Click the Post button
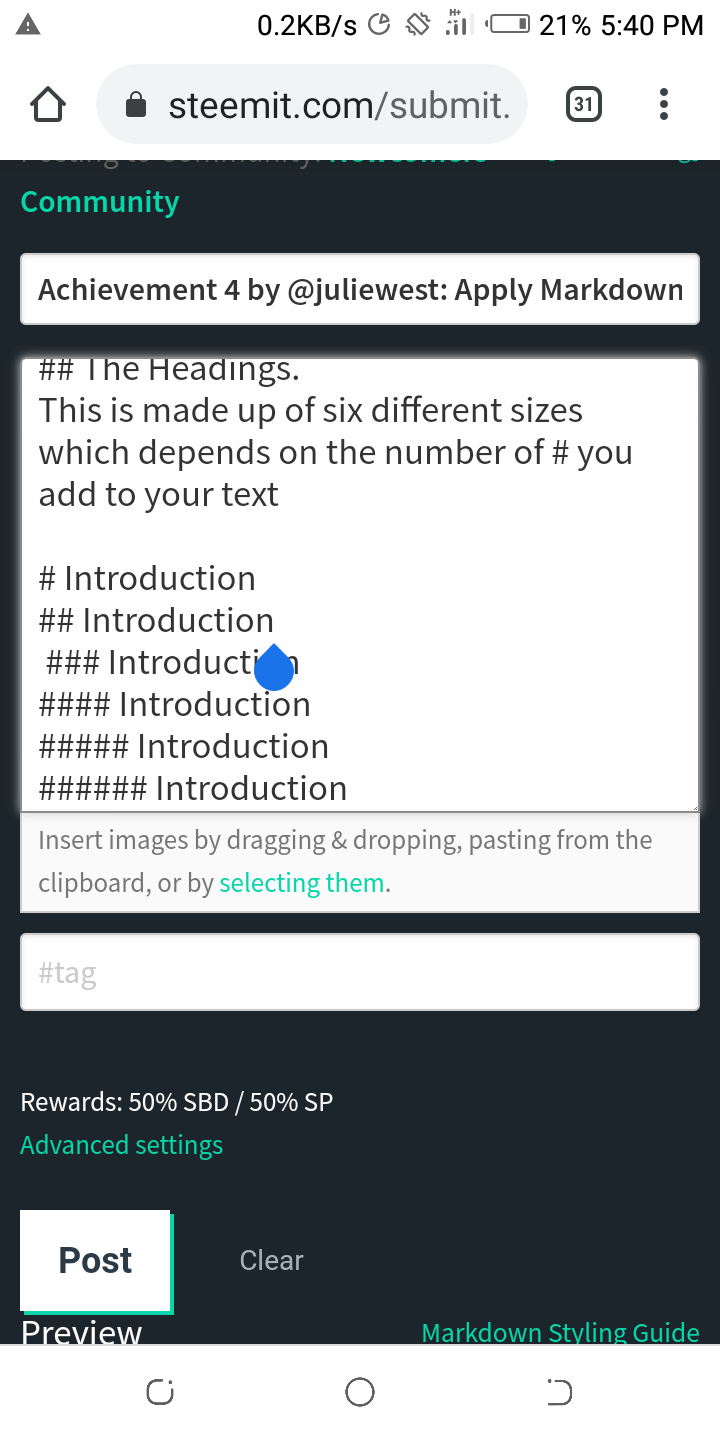720x1440 pixels. 96,1260
